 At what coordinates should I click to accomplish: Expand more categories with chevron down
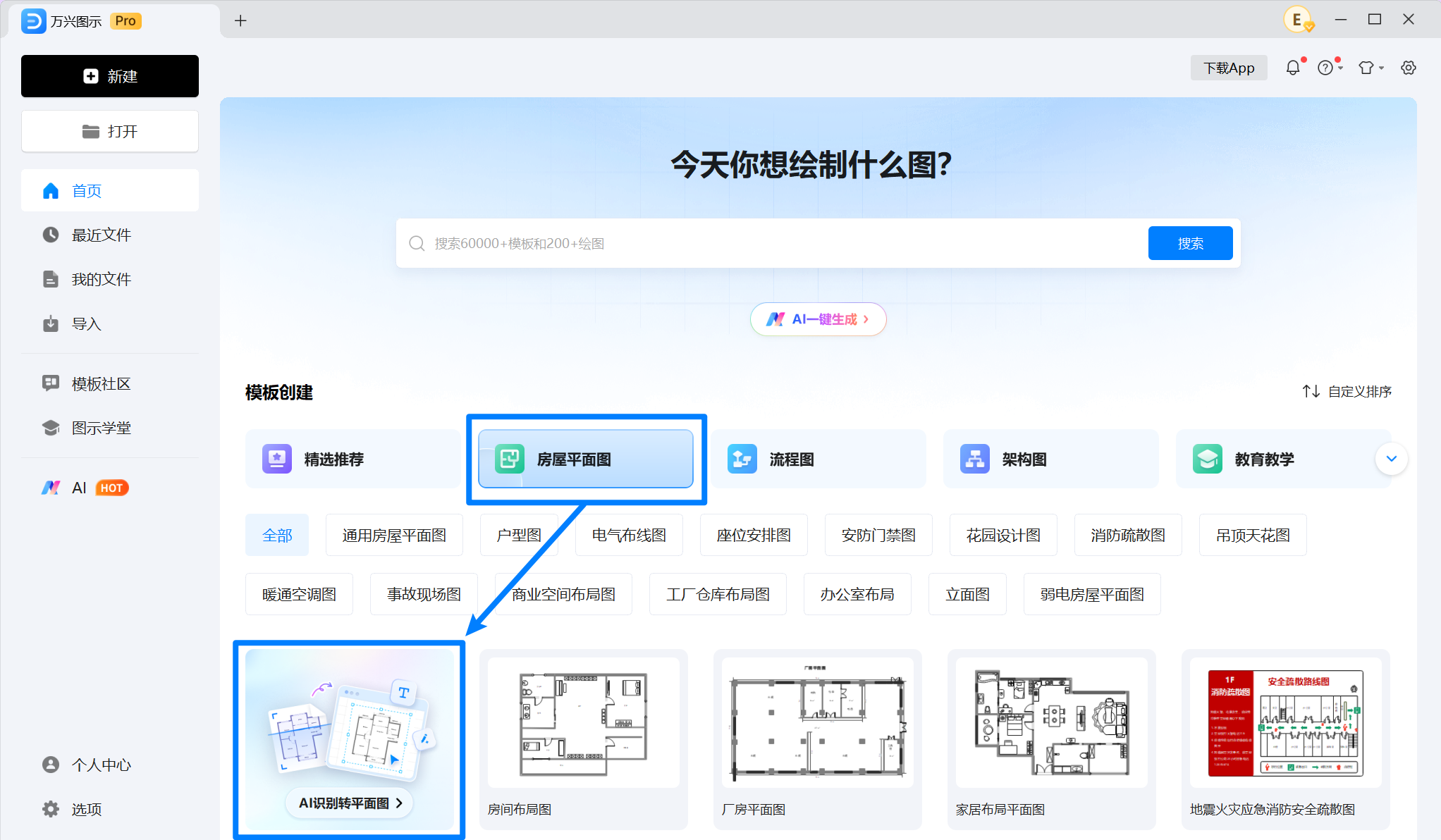(x=1391, y=459)
